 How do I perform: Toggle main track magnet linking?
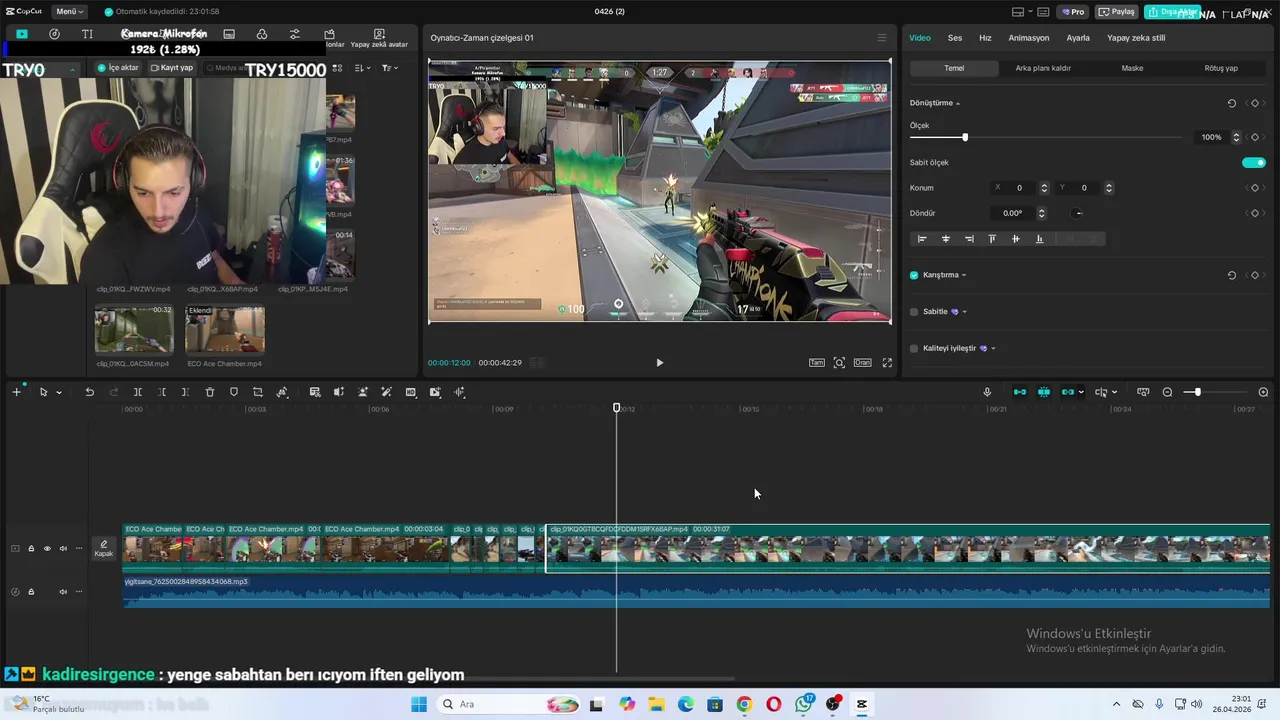click(x=1020, y=392)
